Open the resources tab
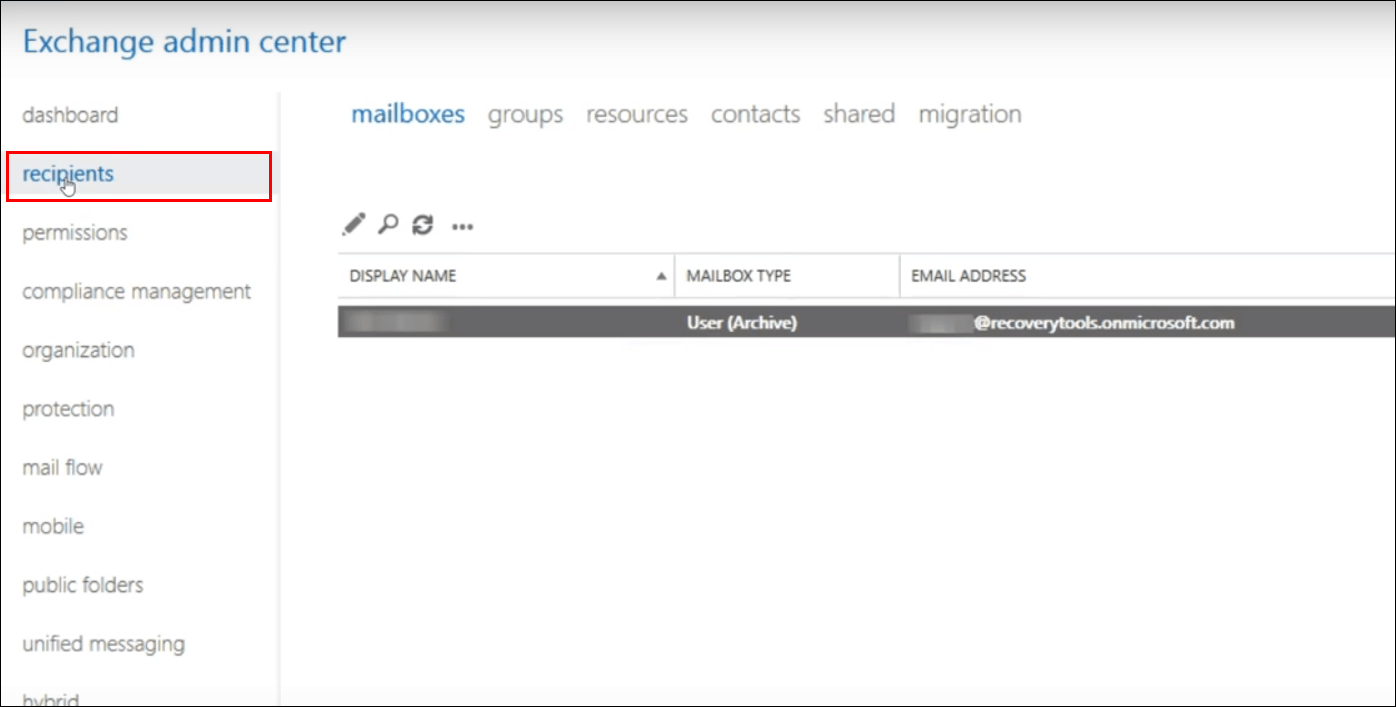Viewport: 1396px width, 707px height. pos(636,114)
